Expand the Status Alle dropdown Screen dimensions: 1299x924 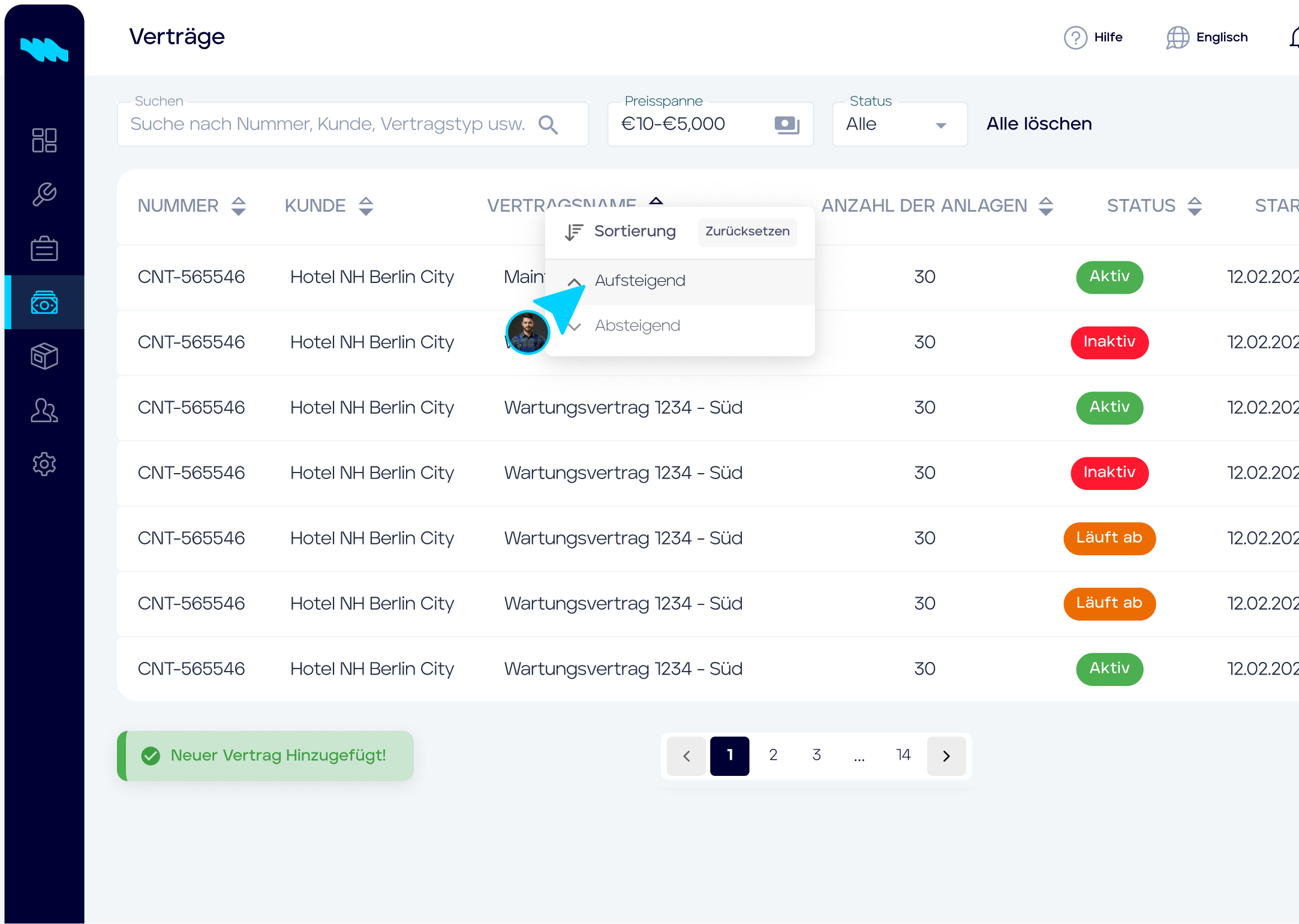tap(900, 124)
